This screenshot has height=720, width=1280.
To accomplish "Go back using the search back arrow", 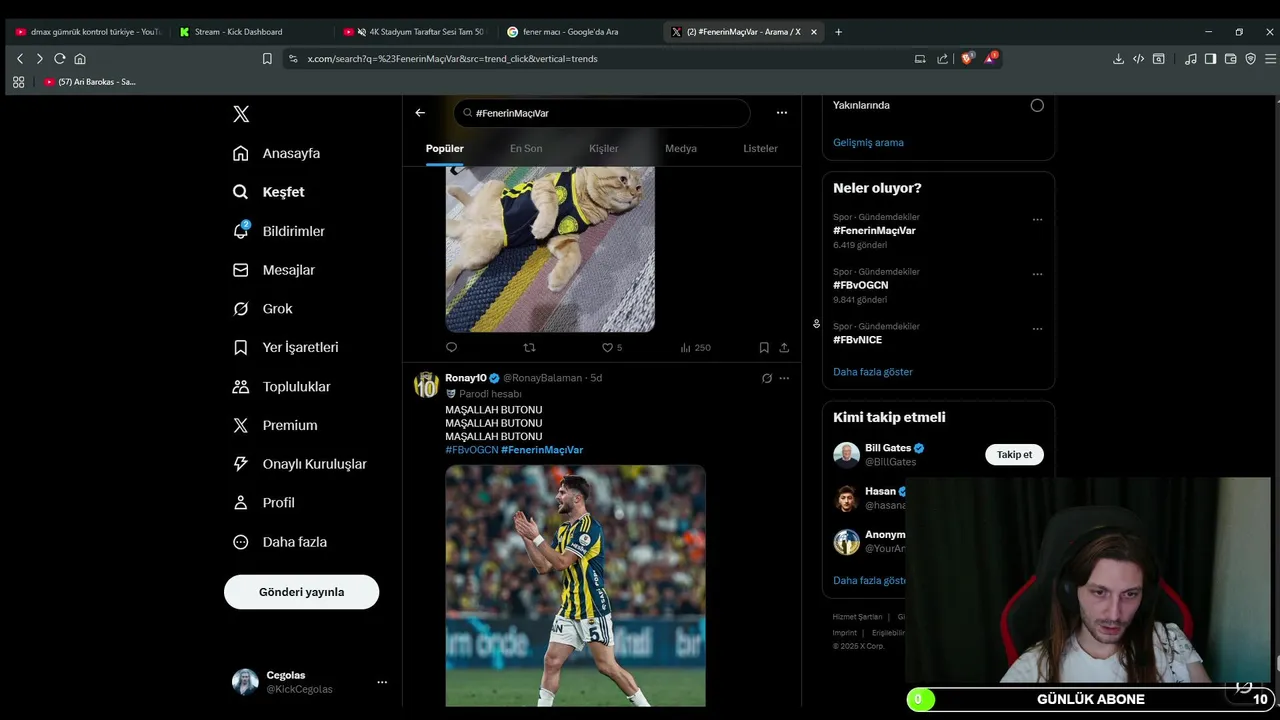I will point(420,113).
